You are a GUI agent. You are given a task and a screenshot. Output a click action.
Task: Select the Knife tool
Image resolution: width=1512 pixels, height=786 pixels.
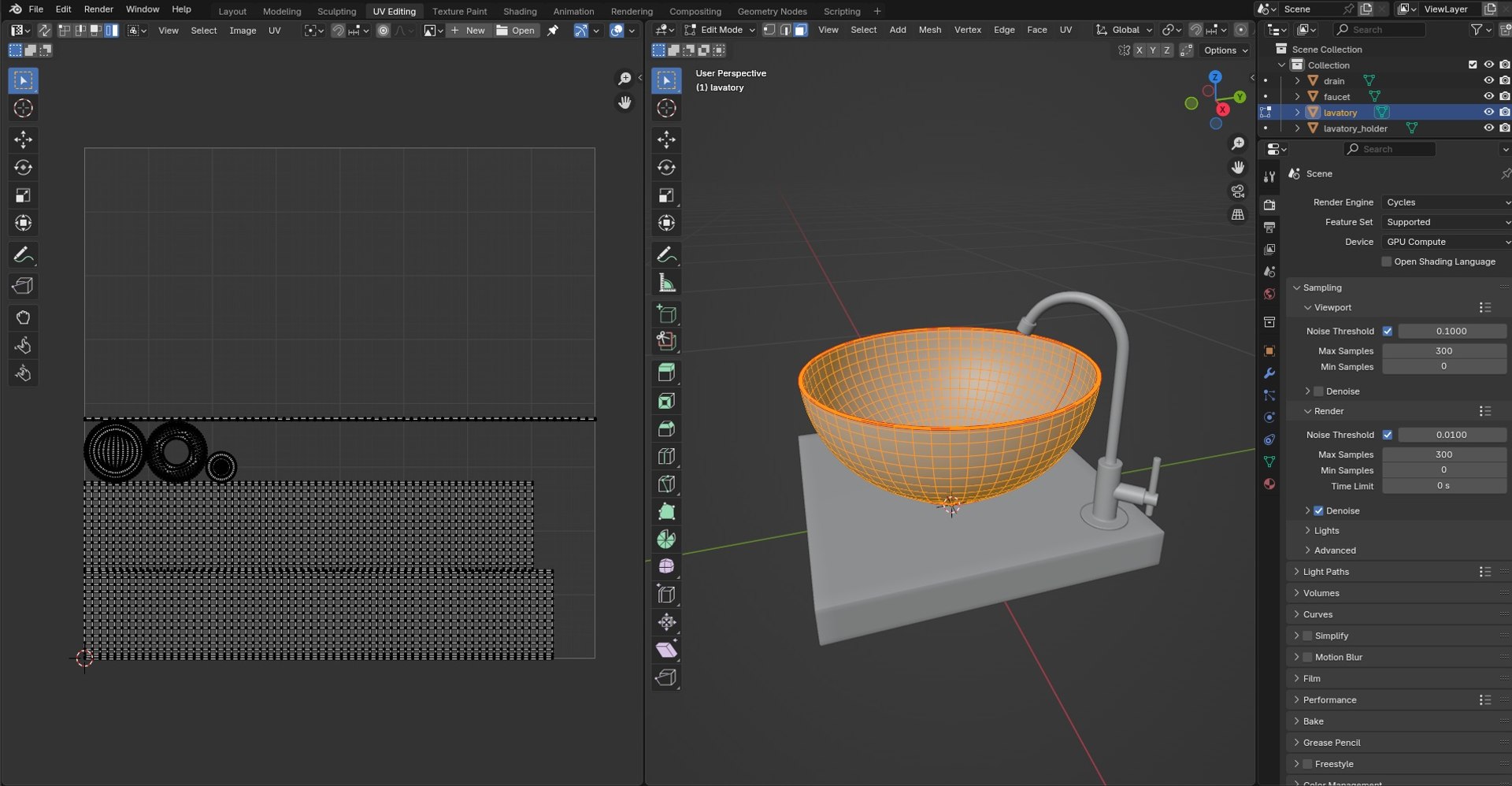click(666, 484)
